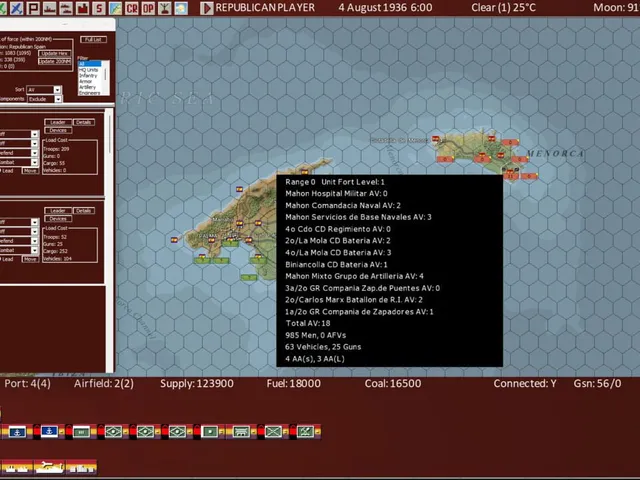Screen dimensions: 640x480
Task: Click the Connected: Y status text
Action: (x=525, y=384)
